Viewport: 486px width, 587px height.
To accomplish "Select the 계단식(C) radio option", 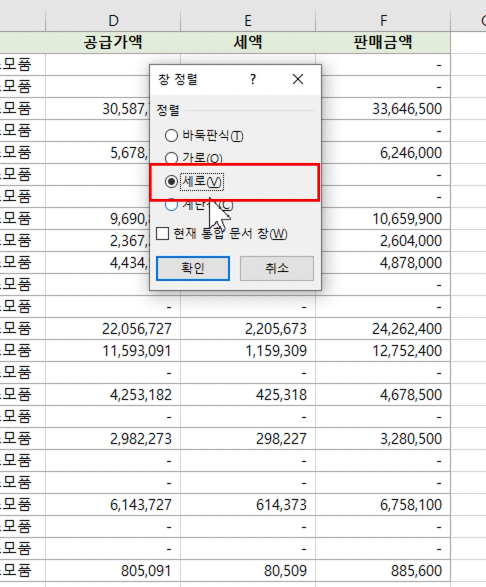I will (199, 205).
